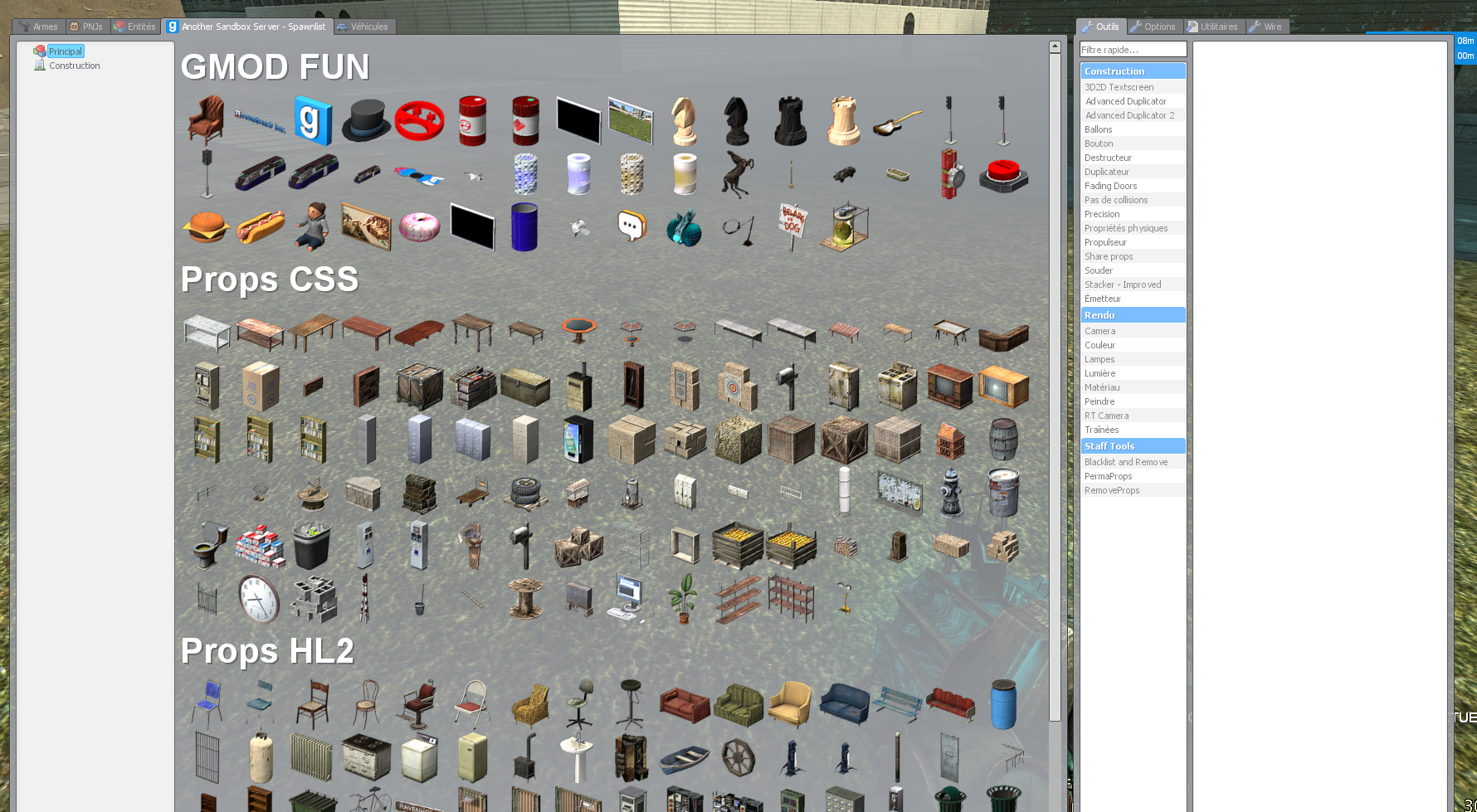The width and height of the screenshot is (1477, 812).
Task: Spawn the hot dog prop
Action: (260, 226)
